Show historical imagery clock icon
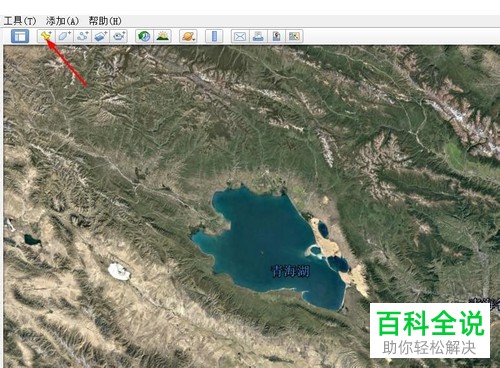 coord(144,36)
